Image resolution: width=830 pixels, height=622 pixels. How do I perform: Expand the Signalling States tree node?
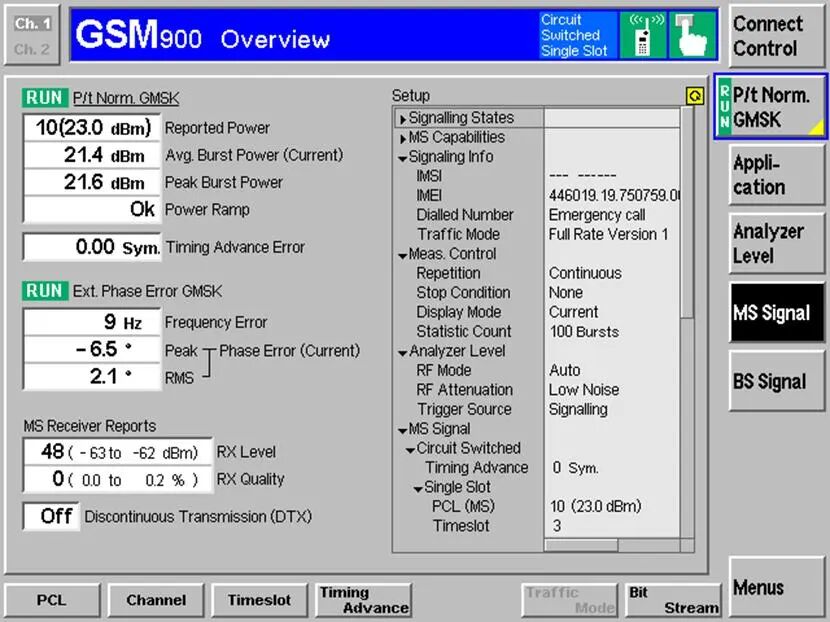pyautogui.click(x=403, y=119)
